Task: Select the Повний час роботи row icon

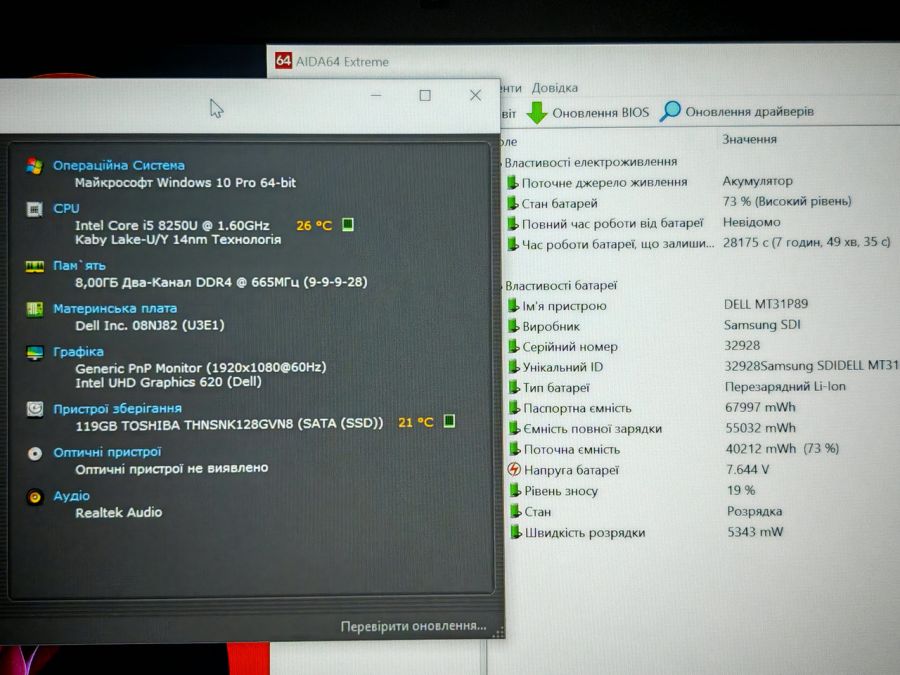Action: click(512, 224)
